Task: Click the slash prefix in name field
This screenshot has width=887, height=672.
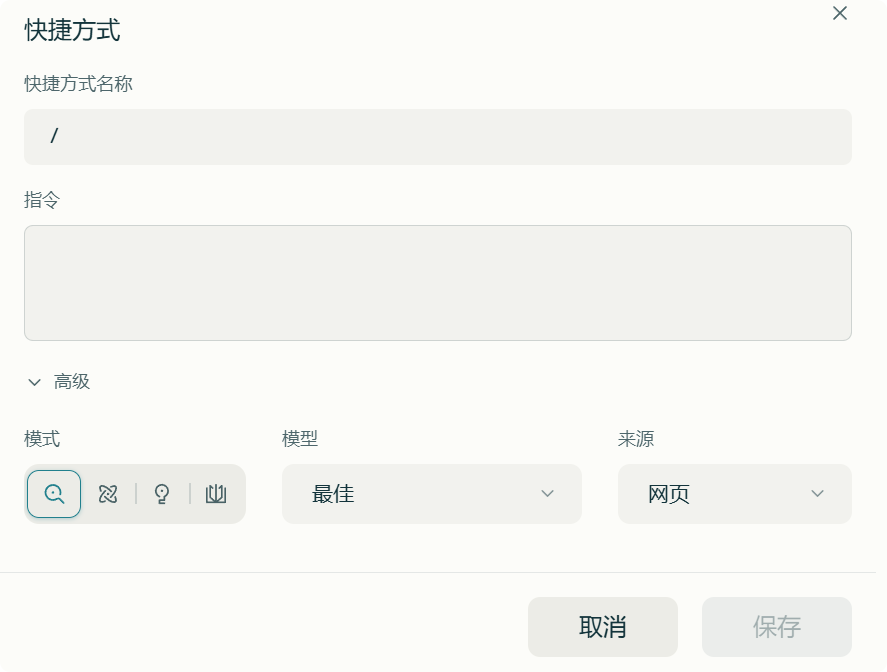Action: pos(54,137)
